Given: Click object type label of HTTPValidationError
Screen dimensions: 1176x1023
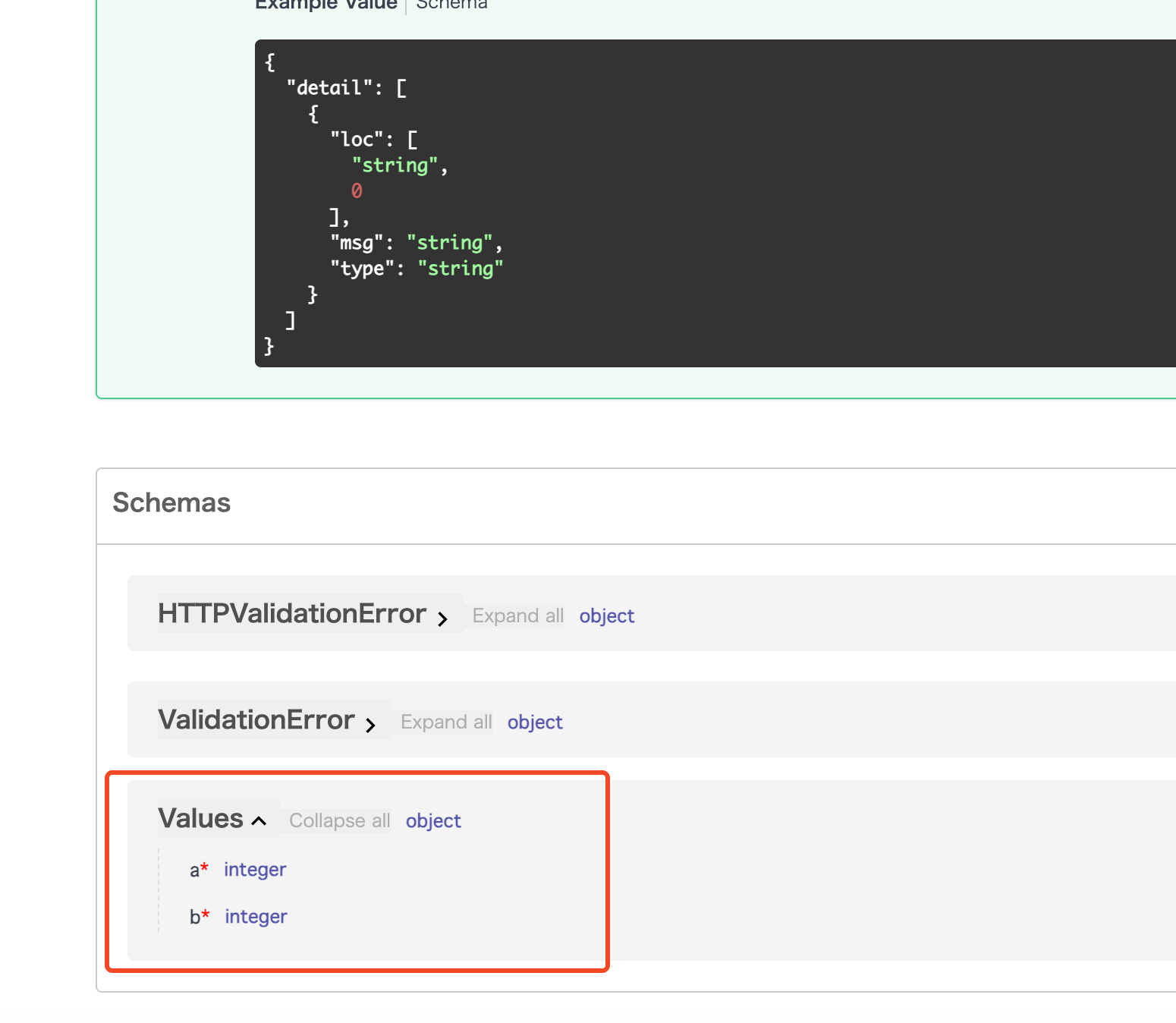Looking at the screenshot, I should coord(606,615).
